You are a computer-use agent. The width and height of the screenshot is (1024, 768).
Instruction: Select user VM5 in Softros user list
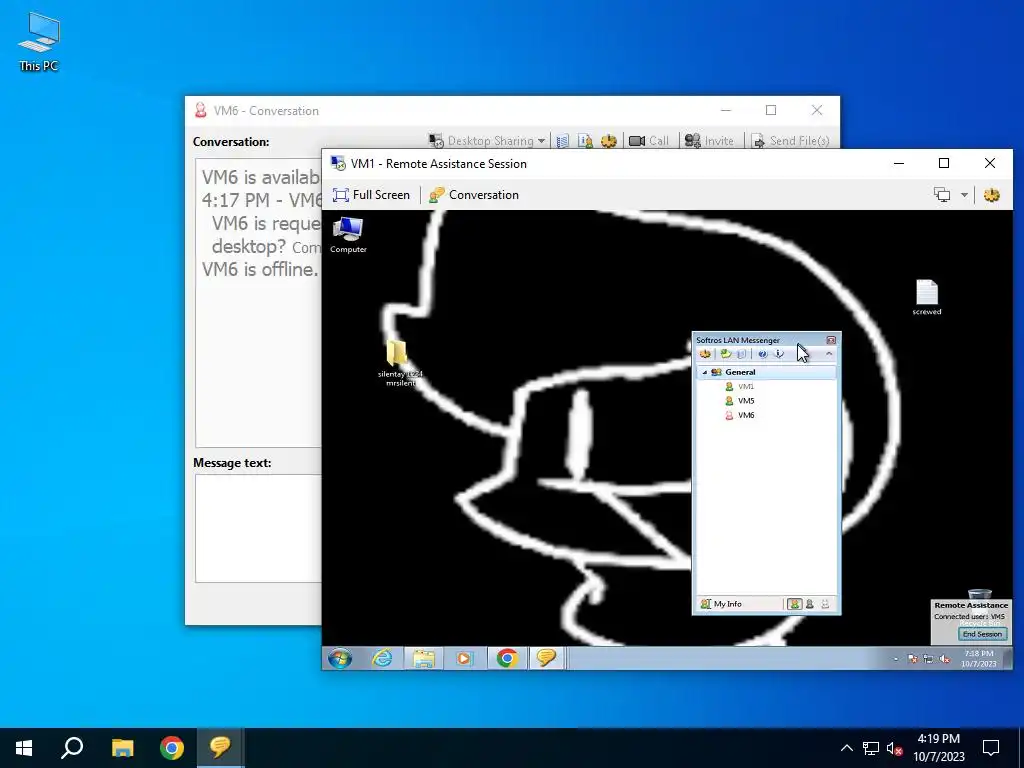pos(739,401)
